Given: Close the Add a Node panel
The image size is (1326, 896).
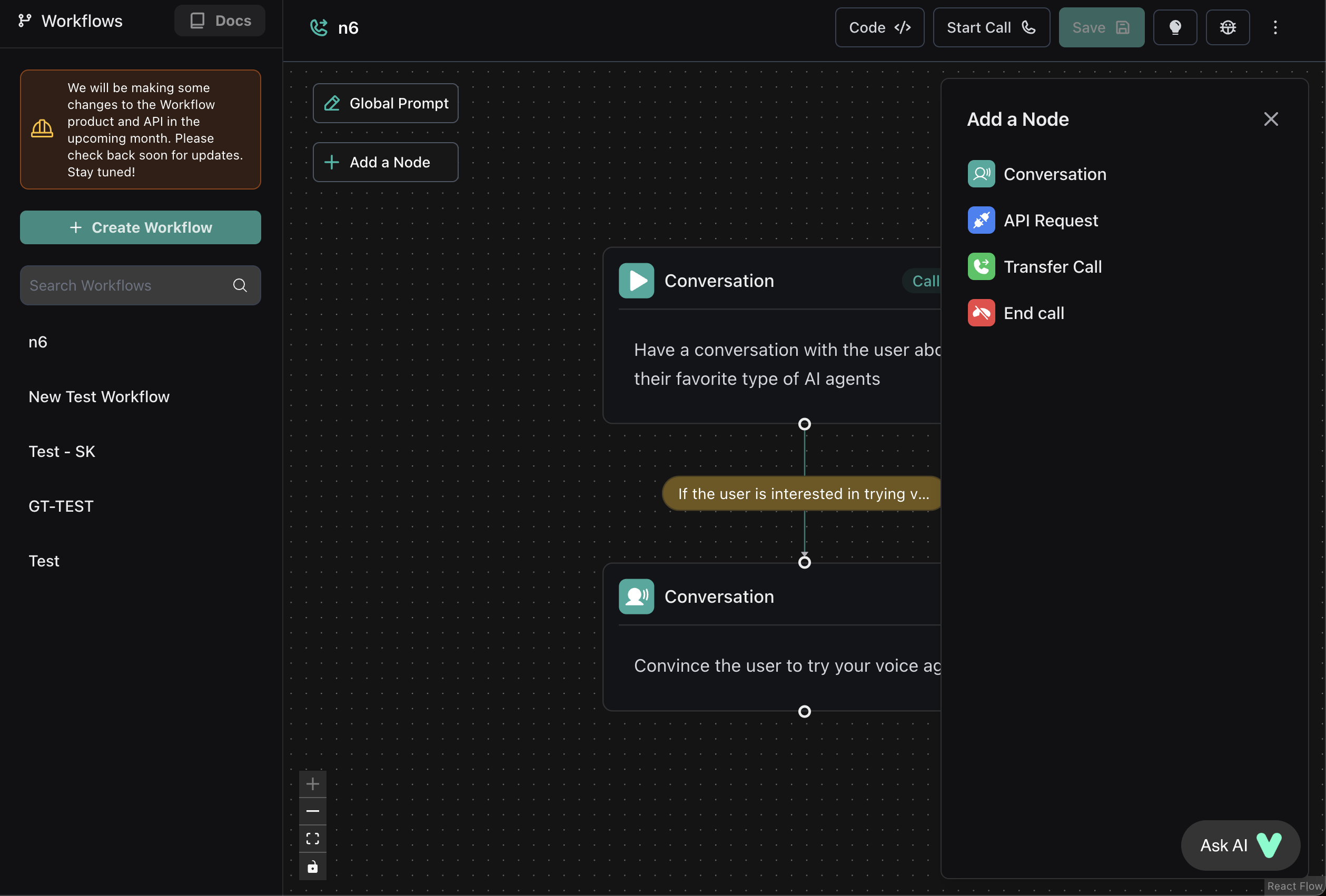Looking at the screenshot, I should (1271, 118).
